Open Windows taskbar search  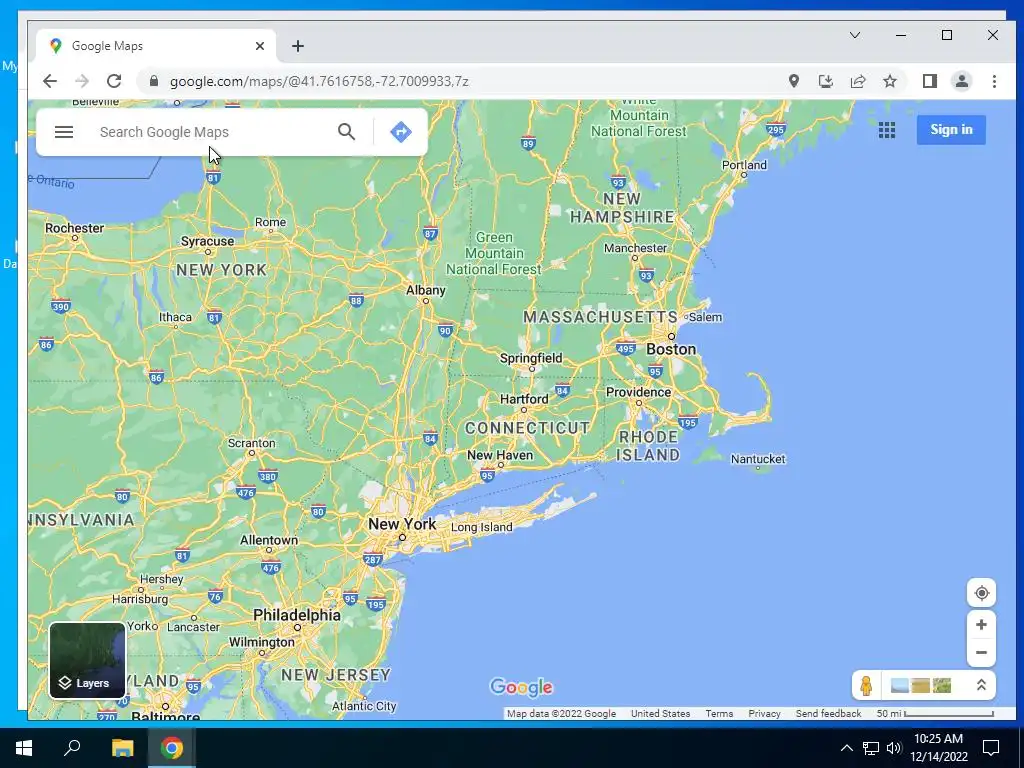pyautogui.click(x=72, y=748)
